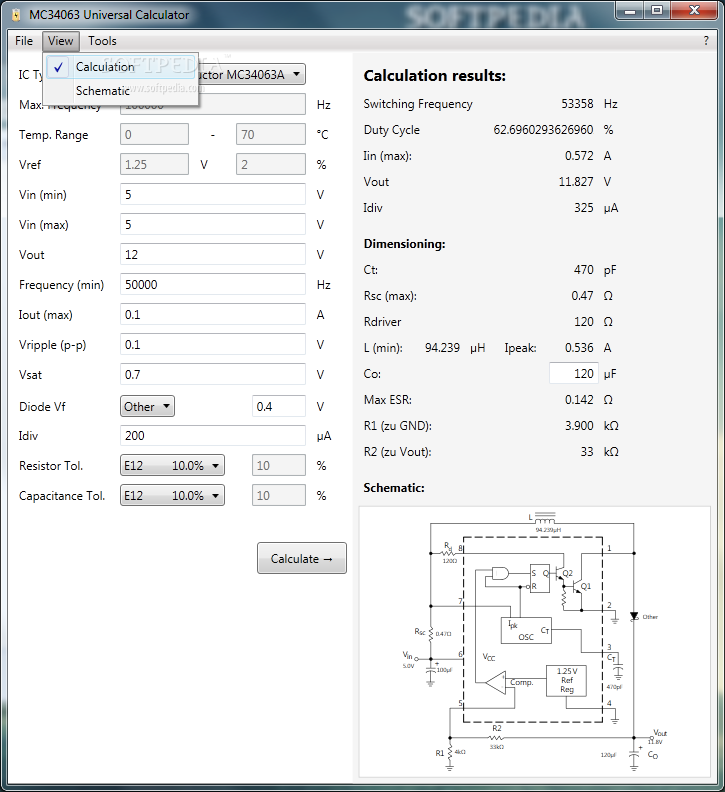Click the Temp. Range maximum 70 field
The image size is (725, 792).
tap(271, 134)
